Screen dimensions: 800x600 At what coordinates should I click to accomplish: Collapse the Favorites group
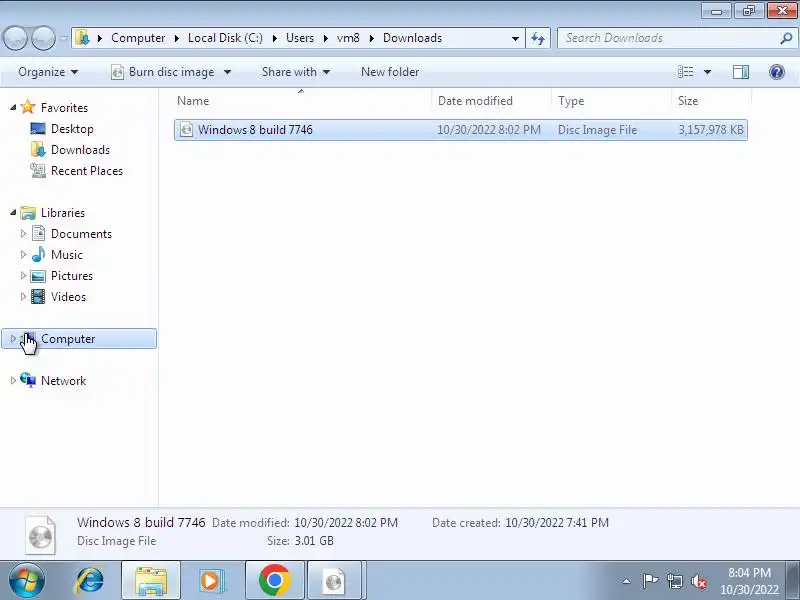(13, 107)
